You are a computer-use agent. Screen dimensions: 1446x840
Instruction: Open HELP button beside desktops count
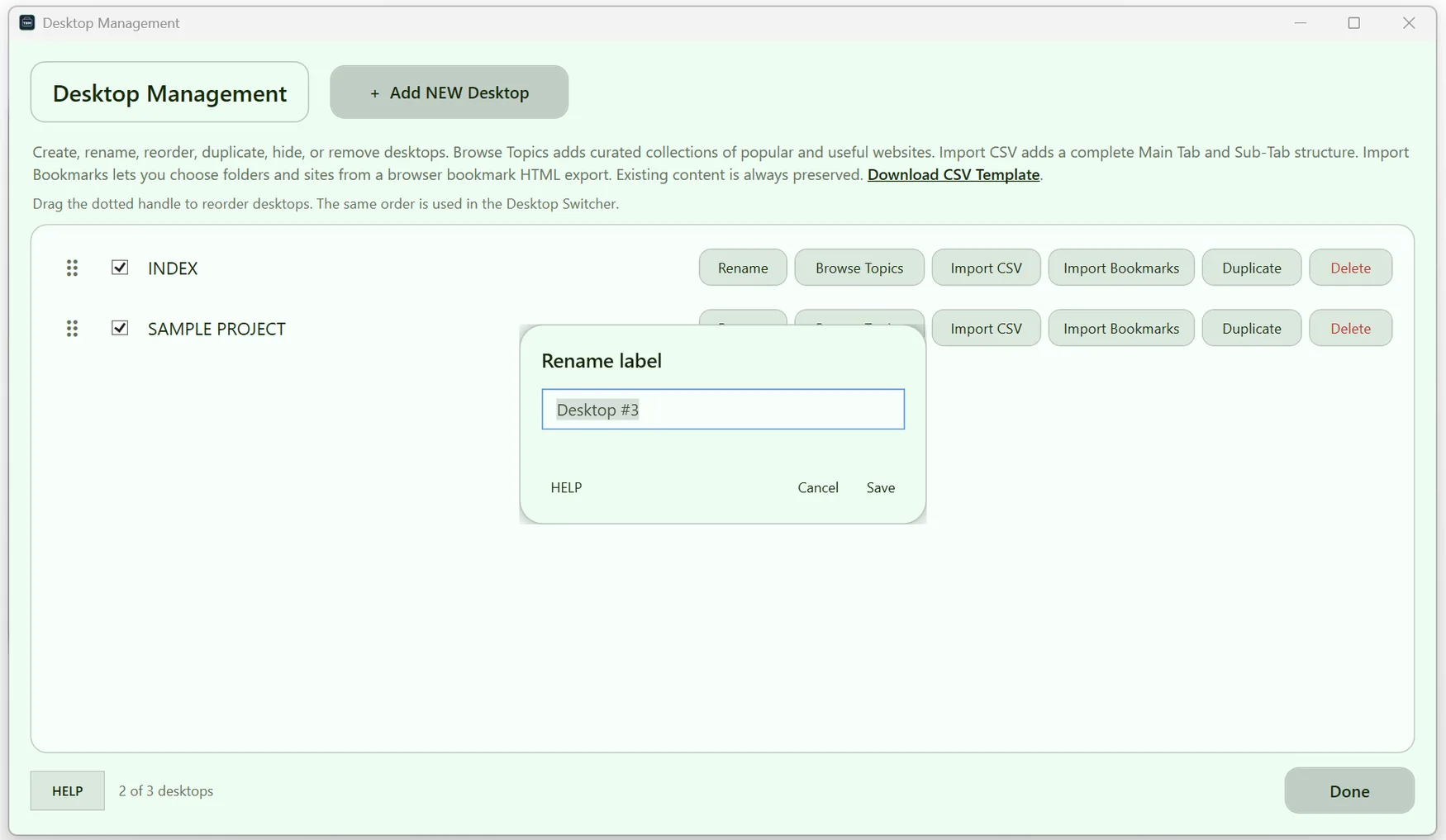click(x=68, y=790)
